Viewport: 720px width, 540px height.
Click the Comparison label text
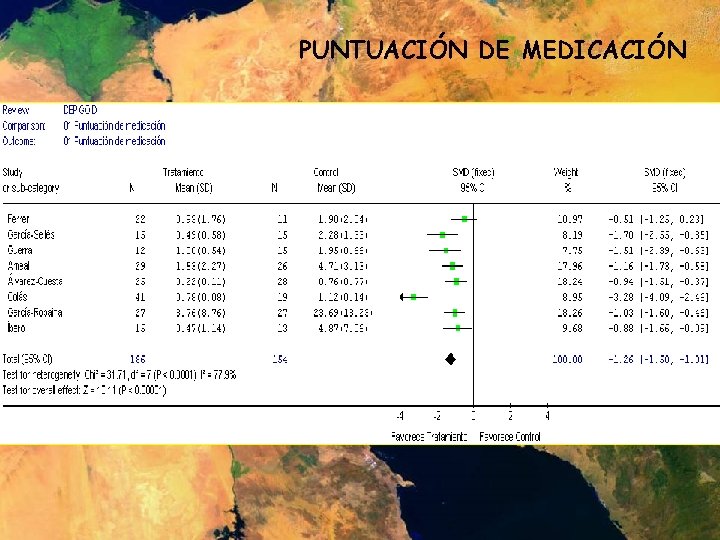tap(24, 126)
